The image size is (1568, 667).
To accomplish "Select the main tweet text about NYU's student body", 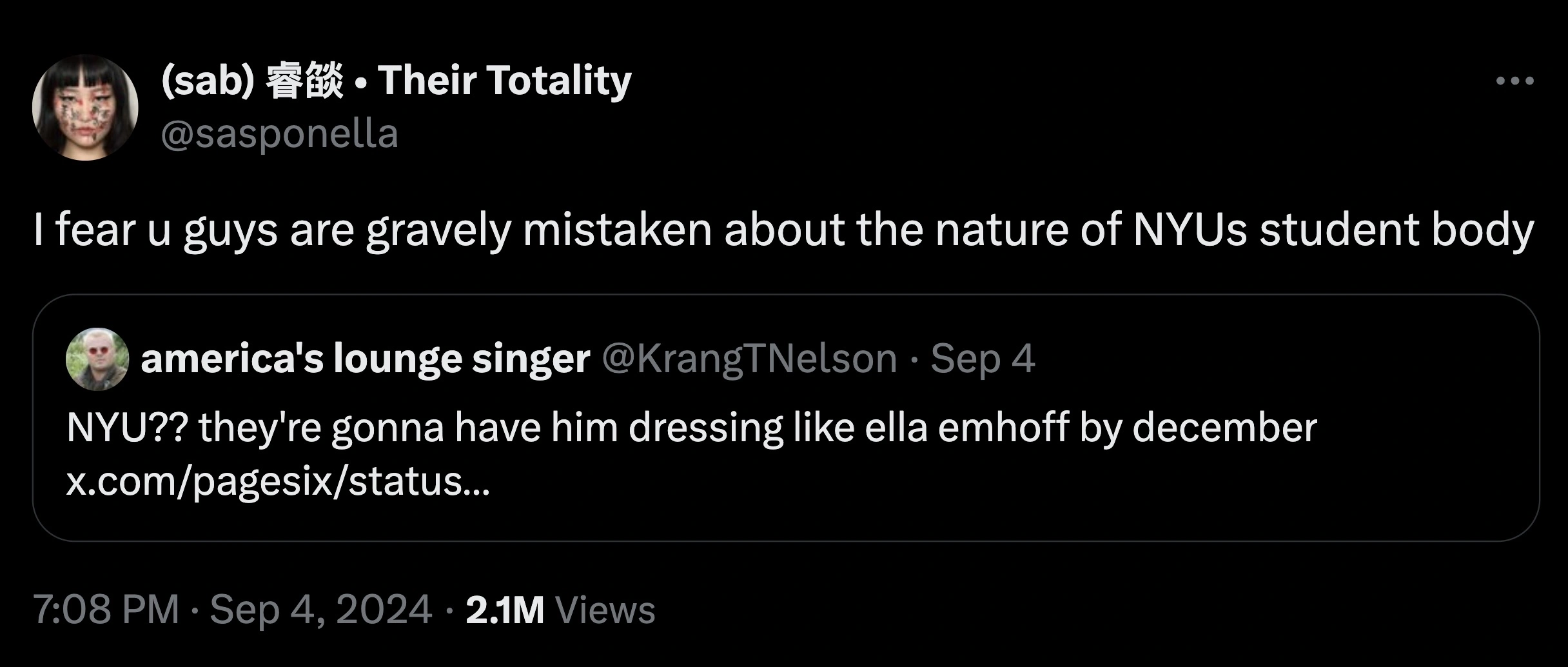I will pyautogui.click(x=783, y=230).
